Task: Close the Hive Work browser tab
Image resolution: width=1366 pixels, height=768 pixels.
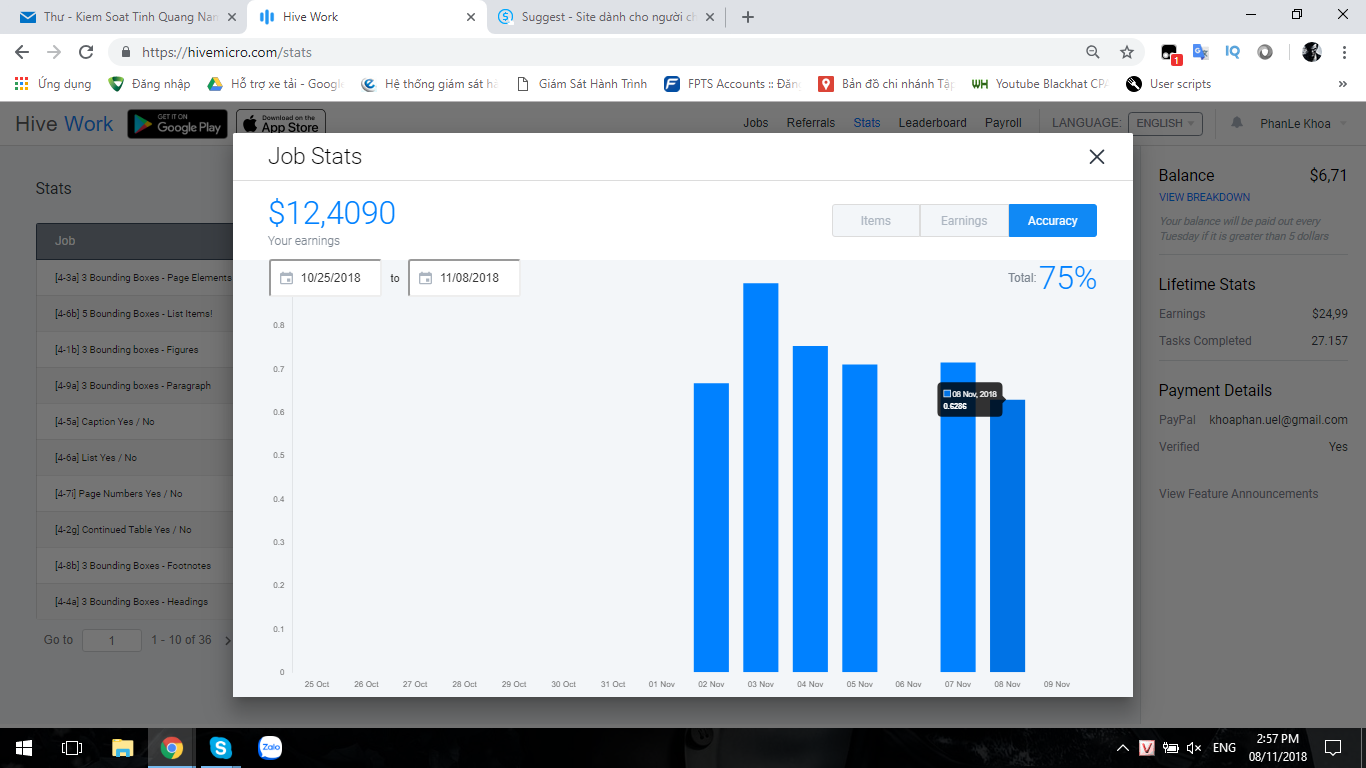Action: [471, 17]
